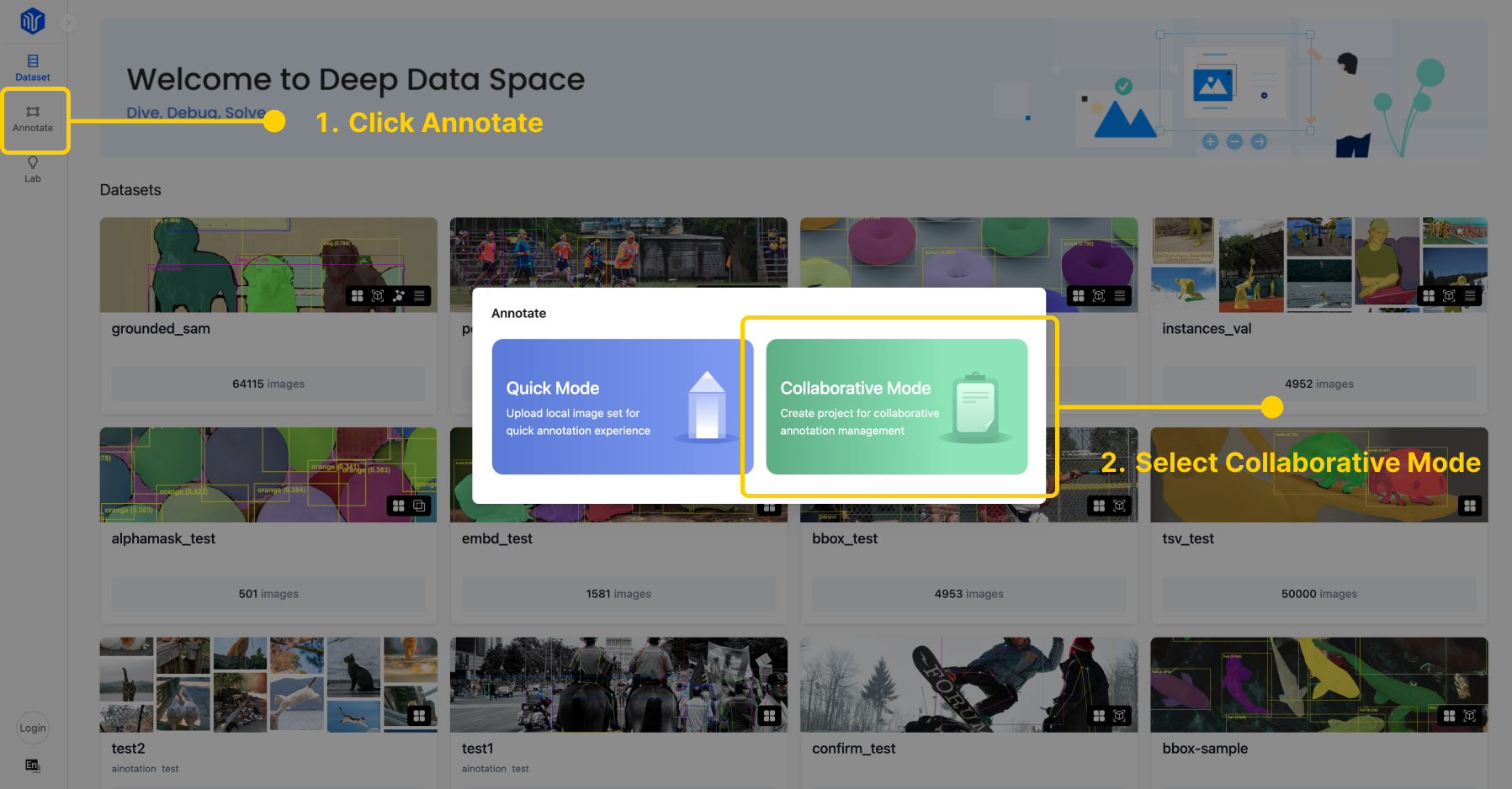Open the instances_val dataset thumbnail

coord(1319,265)
